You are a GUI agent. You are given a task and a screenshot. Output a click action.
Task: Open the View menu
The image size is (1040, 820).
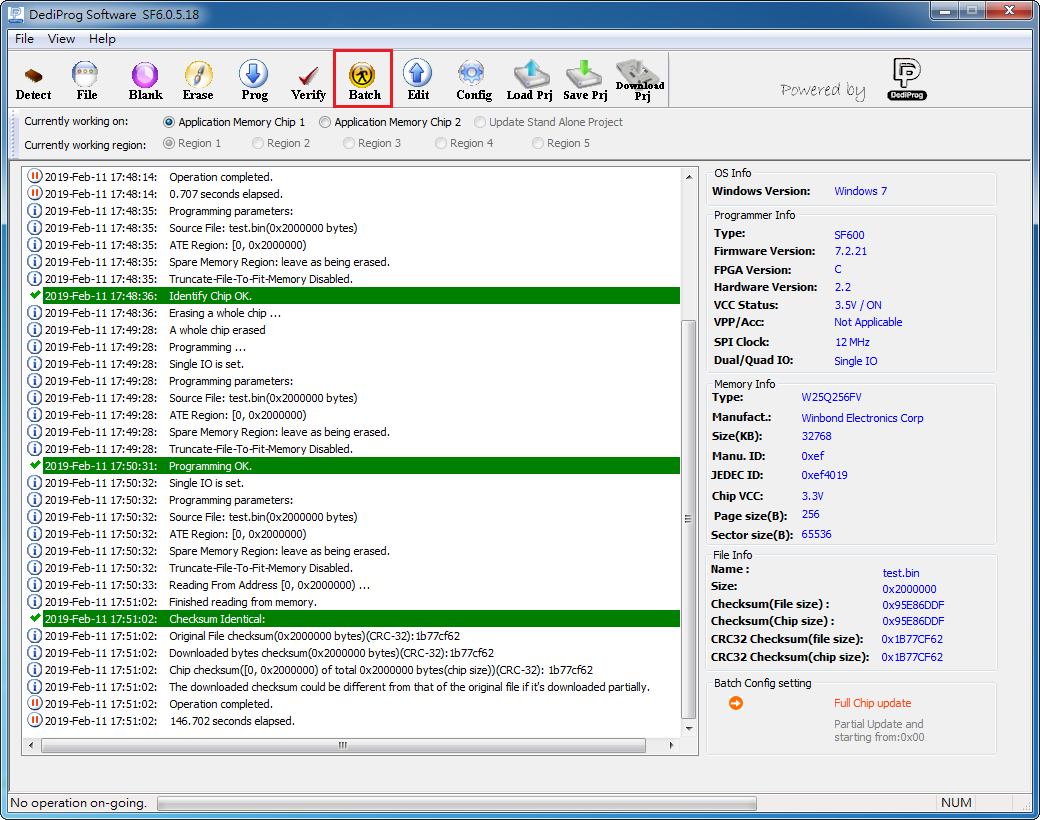coord(61,39)
